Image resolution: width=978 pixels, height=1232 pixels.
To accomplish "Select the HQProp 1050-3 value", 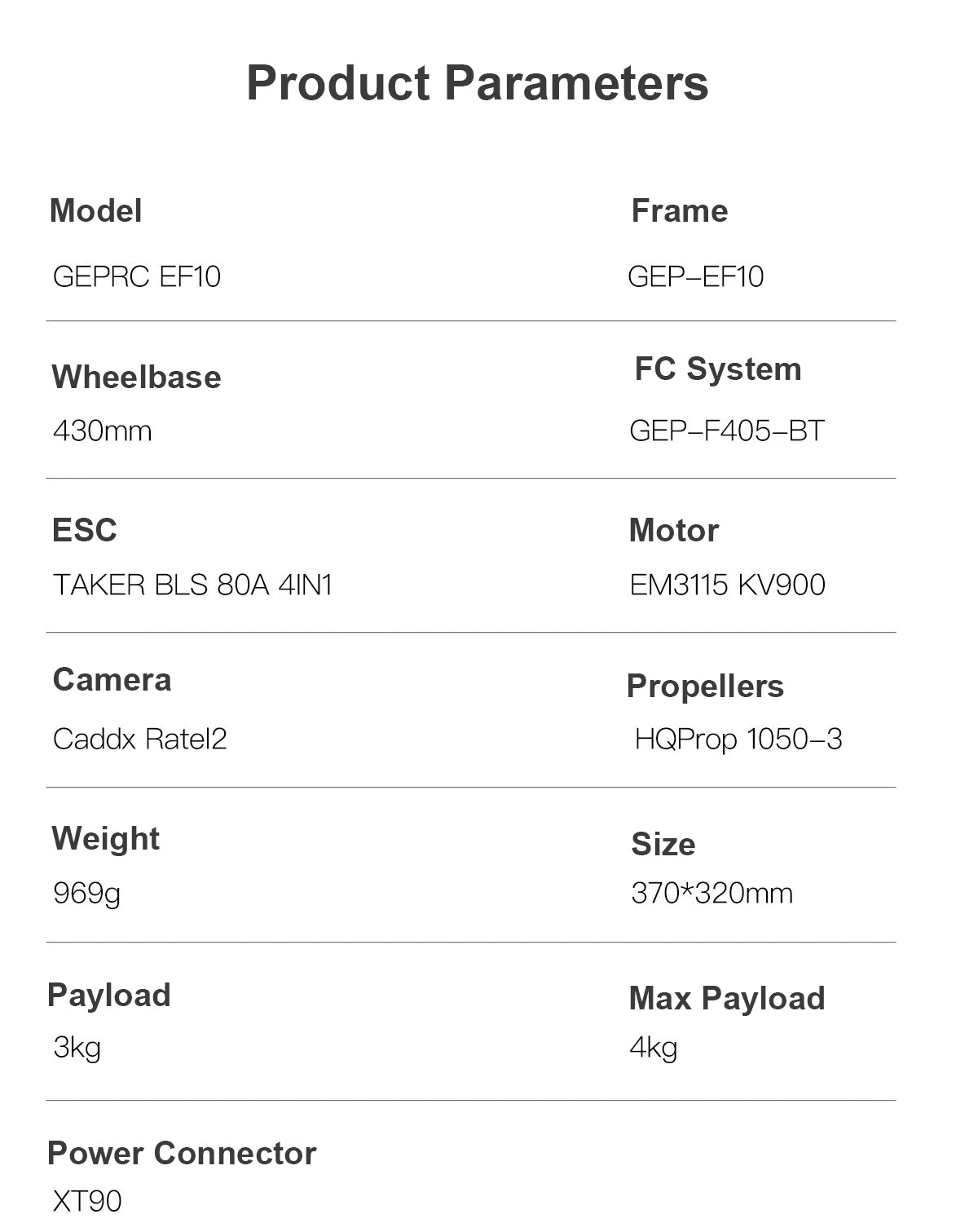I will tap(738, 740).
